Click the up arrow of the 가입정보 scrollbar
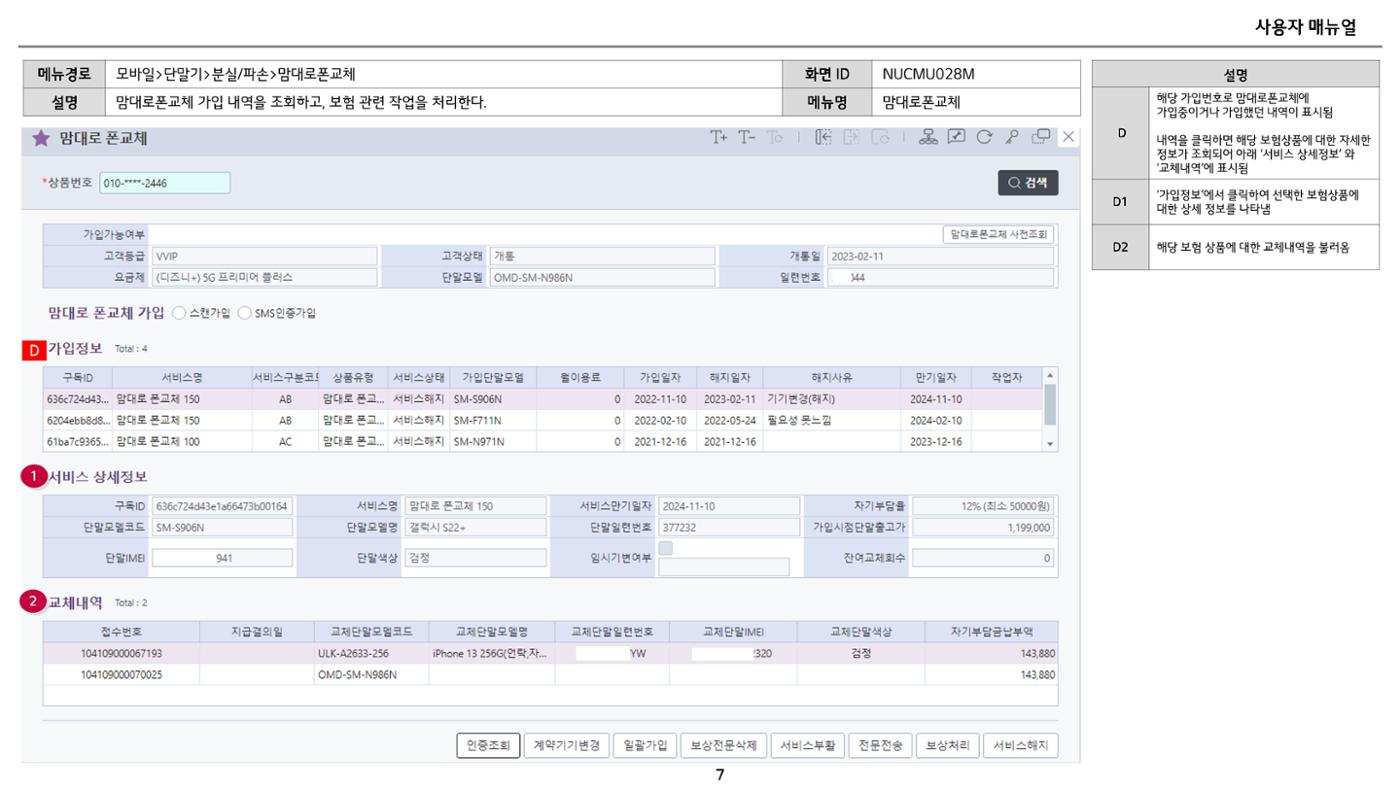The height and width of the screenshot is (788, 1400). pos(1050,376)
